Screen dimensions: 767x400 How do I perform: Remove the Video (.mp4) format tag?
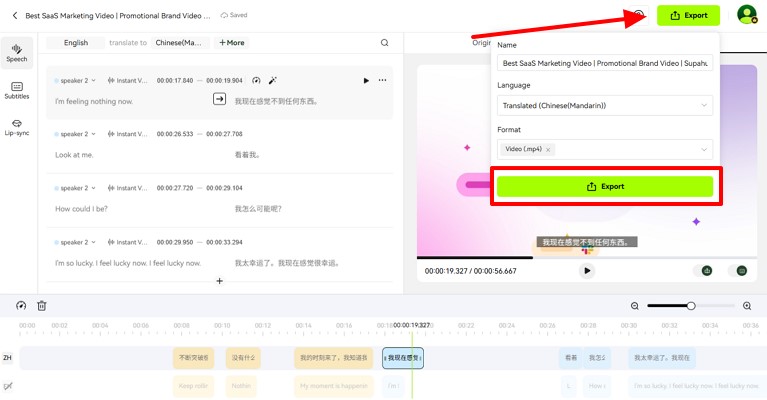tap(548, 150)
